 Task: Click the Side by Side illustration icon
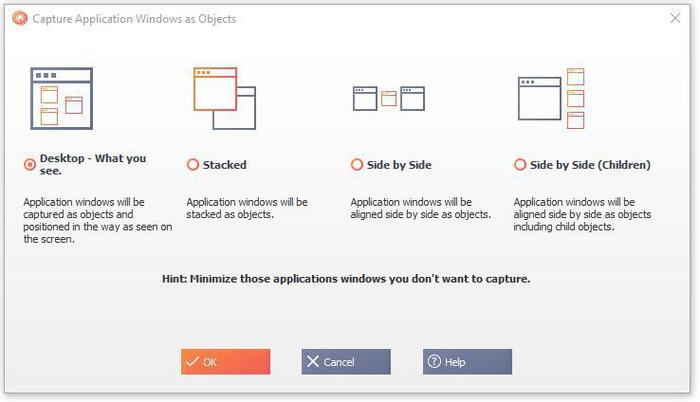pyautogui.click(x=388, y=98)
